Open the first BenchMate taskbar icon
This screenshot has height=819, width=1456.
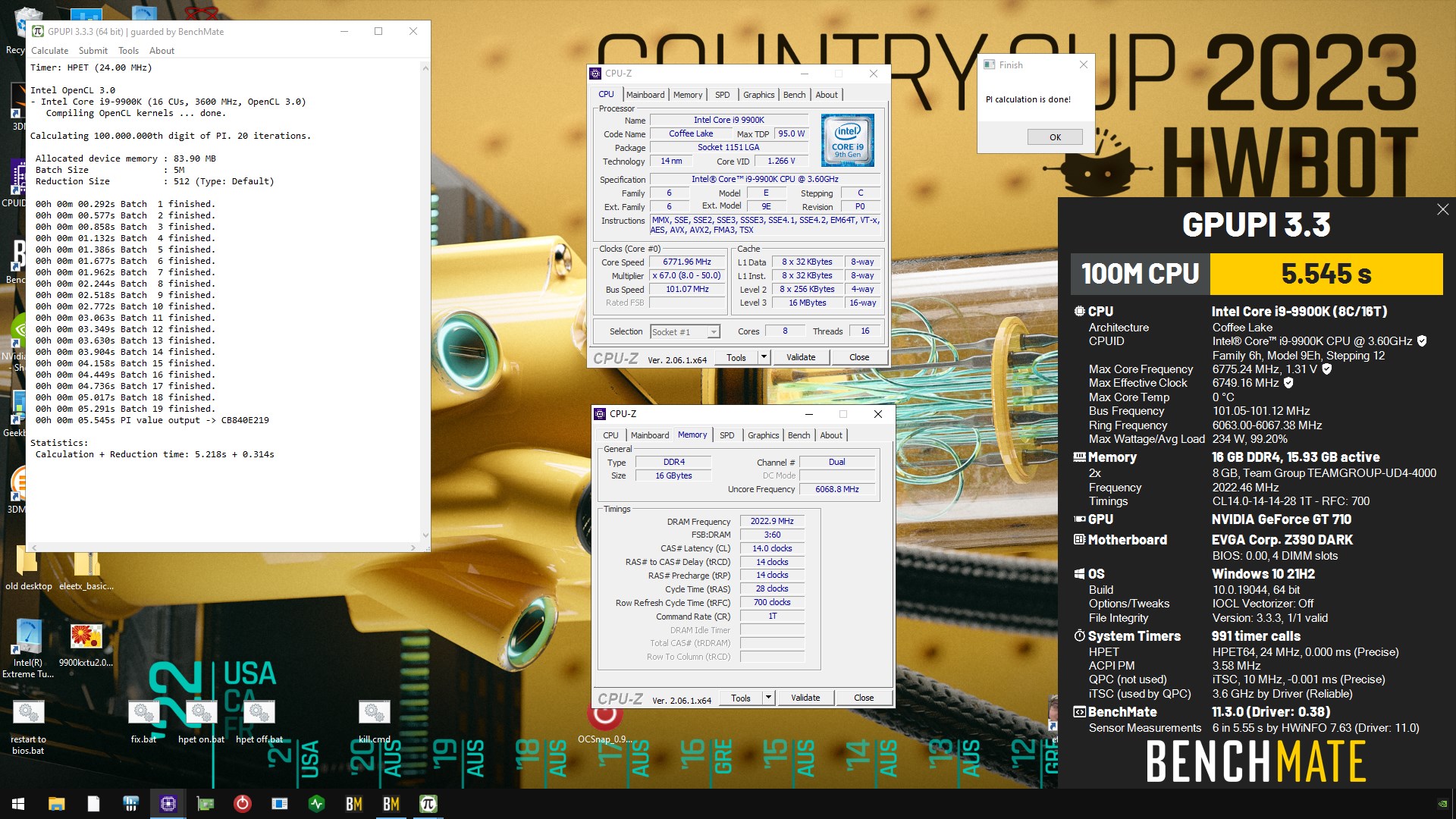tap(354, 804)
